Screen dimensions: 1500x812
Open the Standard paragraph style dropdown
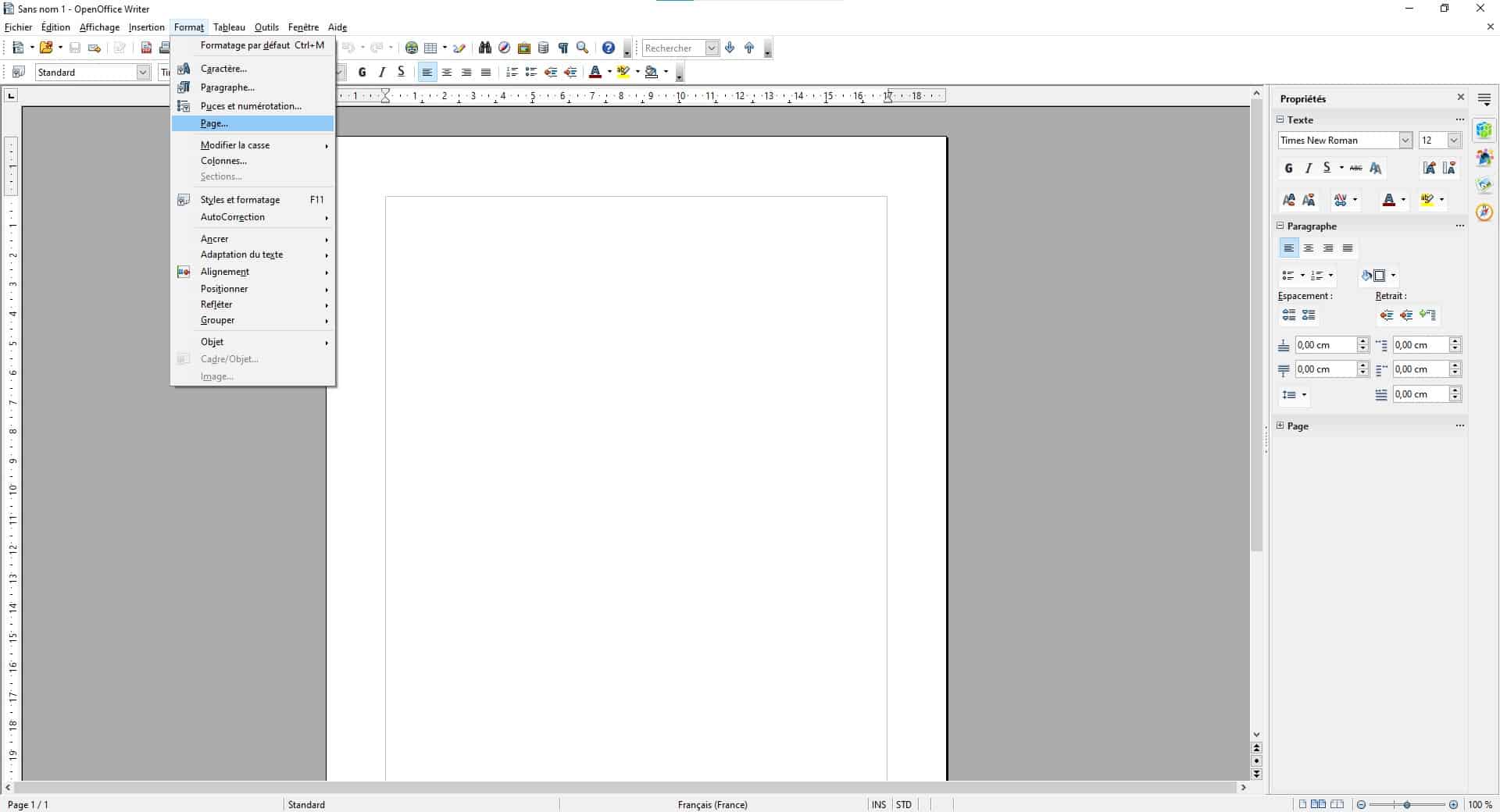coord(143,73)
